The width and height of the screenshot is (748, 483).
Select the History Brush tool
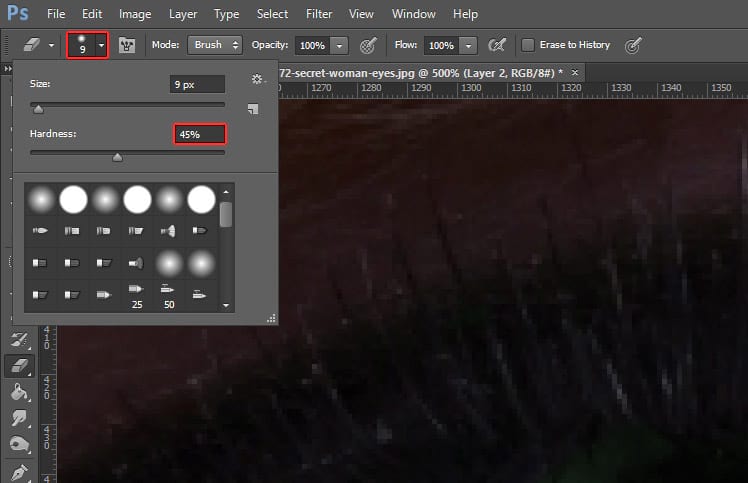19,339
